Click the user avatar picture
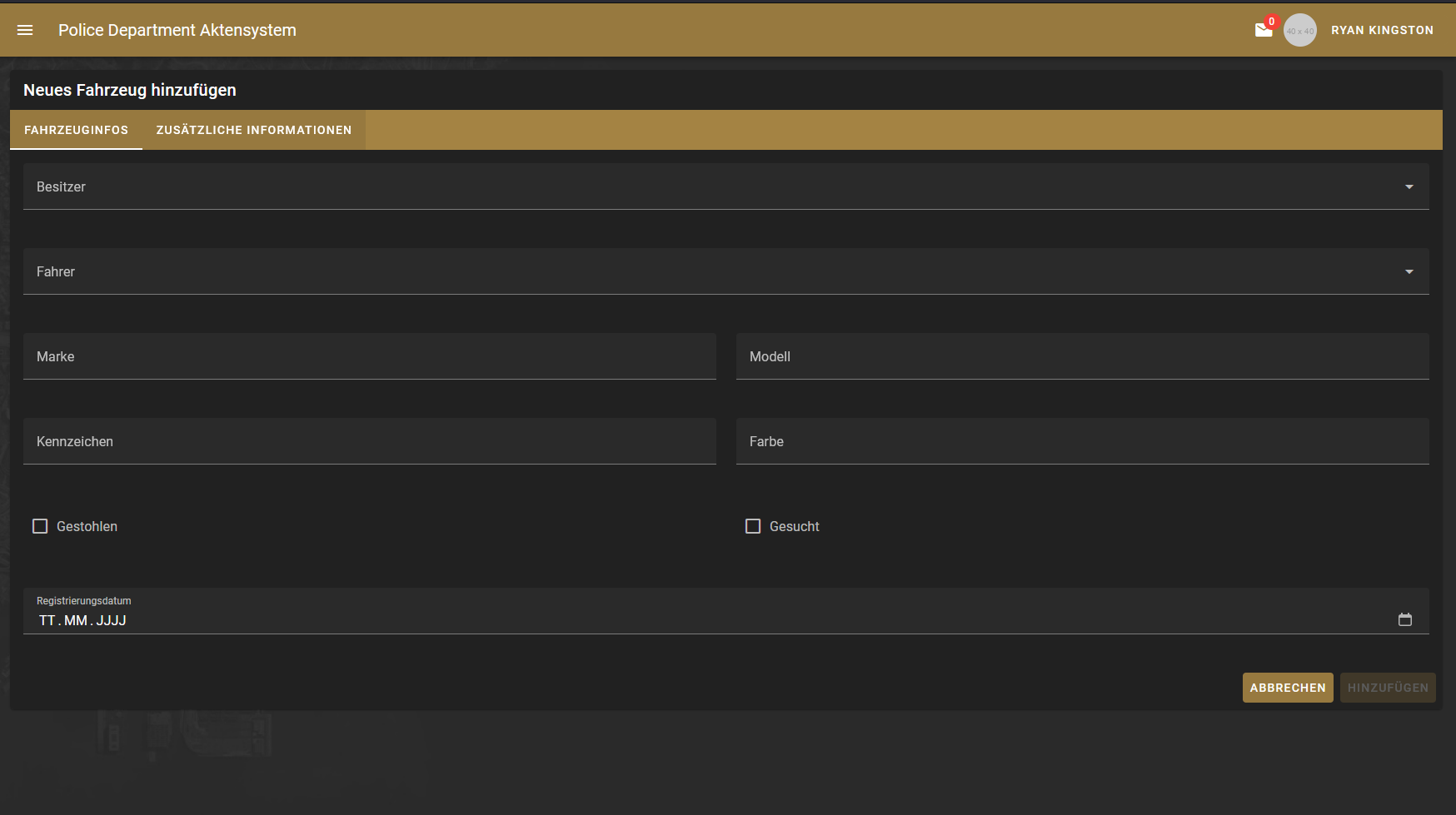Viewport: 1456px width, 815px height. coord(1299,30)
